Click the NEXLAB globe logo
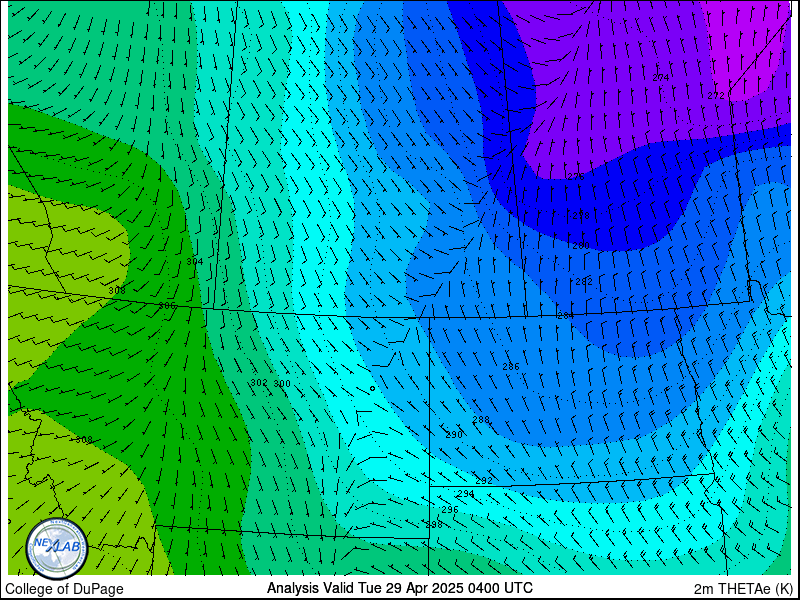Viewport: 800px width, 600px height. point(57,549)
